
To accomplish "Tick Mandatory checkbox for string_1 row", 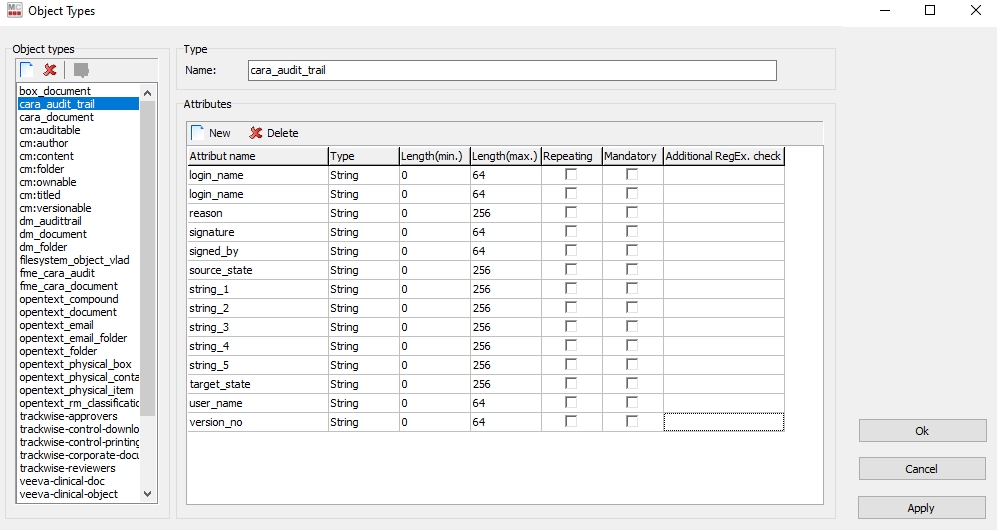I will 632,289.
